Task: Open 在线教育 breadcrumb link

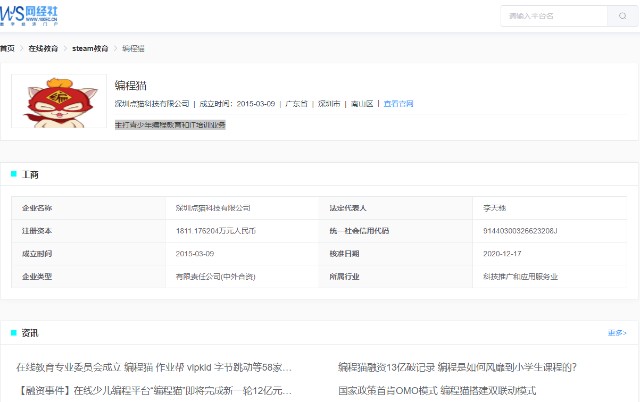Action: [43, 49]
